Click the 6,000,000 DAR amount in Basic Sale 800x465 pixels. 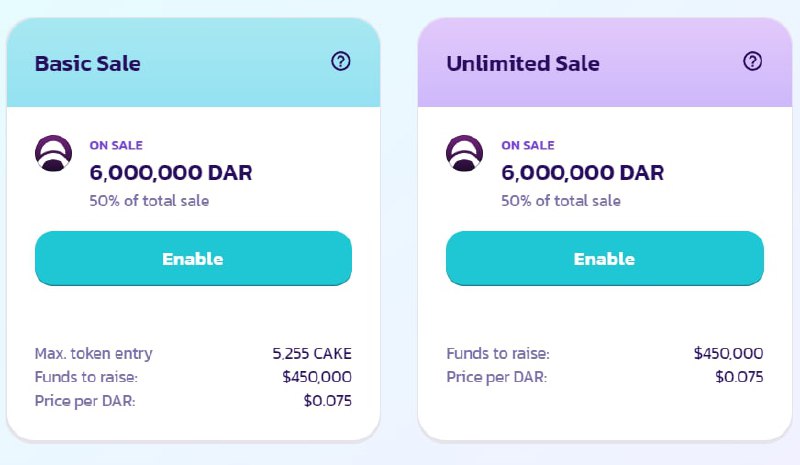(x=171, y=172)
